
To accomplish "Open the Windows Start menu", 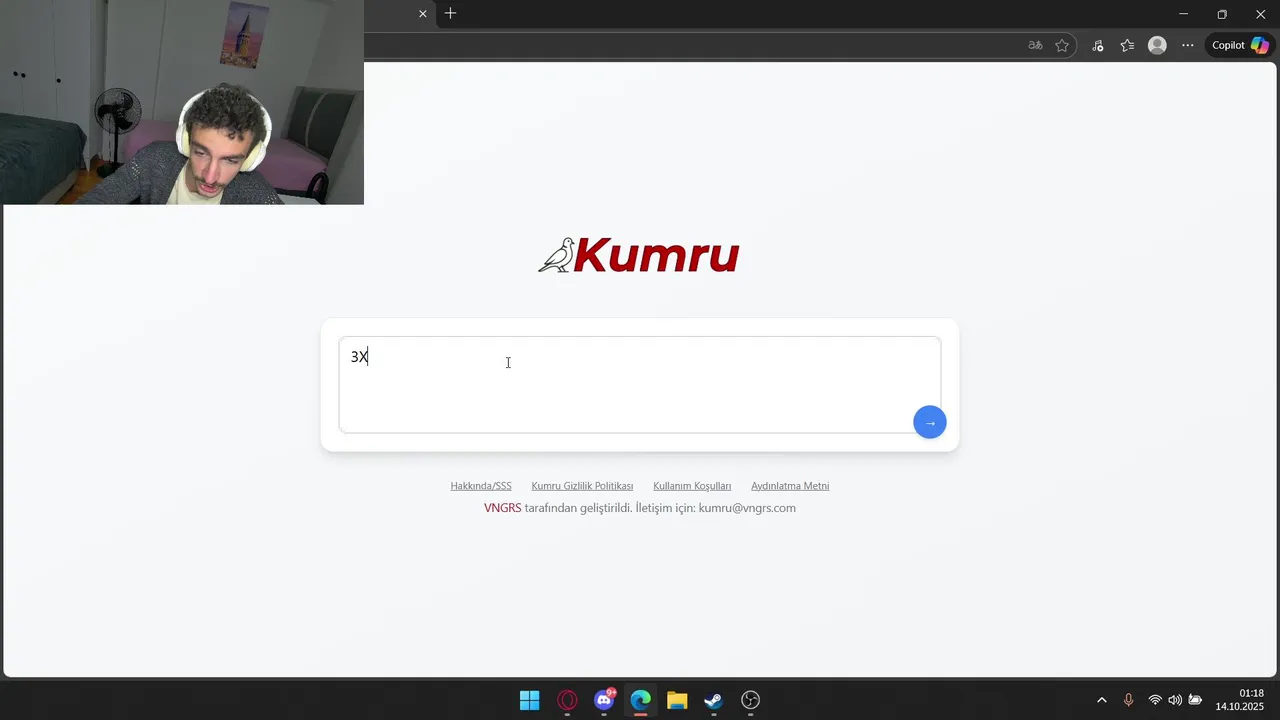I will click(530, 700).
